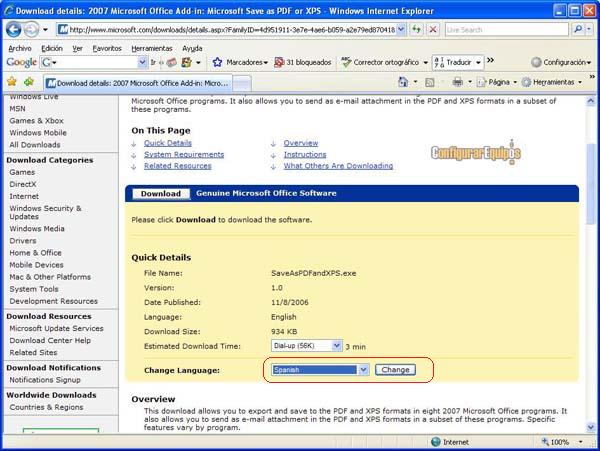
Task: Open the Página toolbar menu
Action: pyautogui.click(x=496, y=82)
